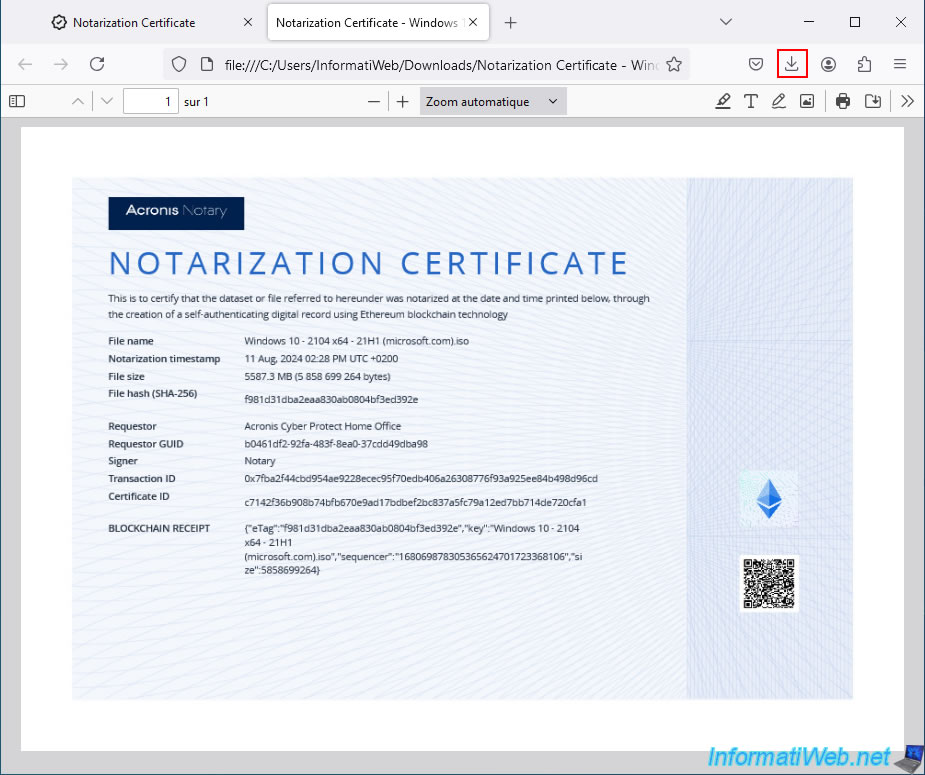The image size is (925, 775).
Task: Click the Ethereum logo on the certificate
Action: tap(769, 499)
